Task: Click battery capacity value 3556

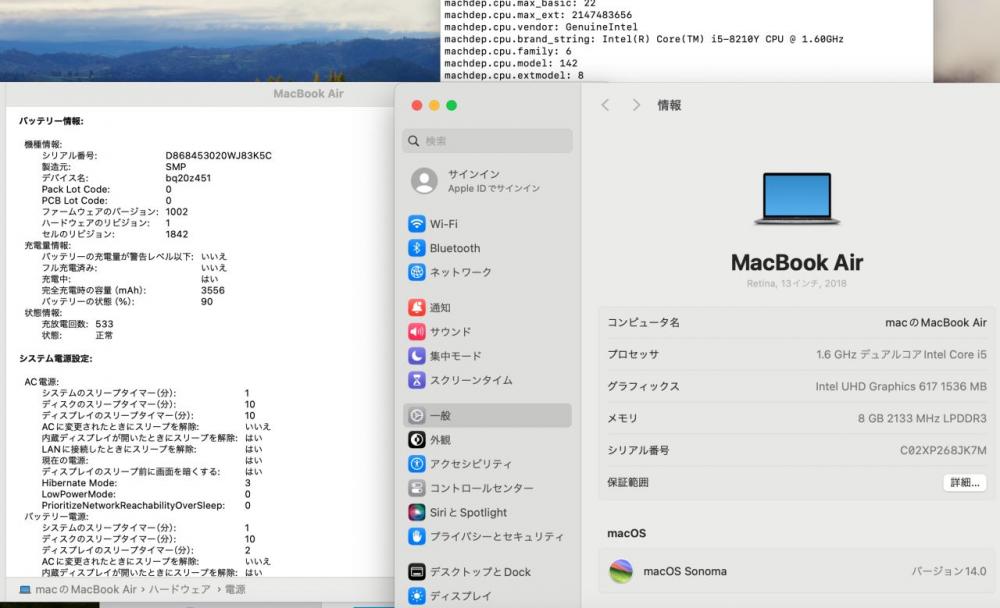Action: (x=212, y=290)
